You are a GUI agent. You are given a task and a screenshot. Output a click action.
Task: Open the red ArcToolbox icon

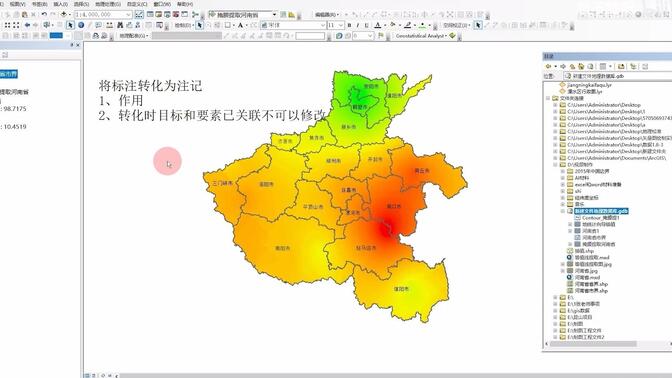coord(176,15)
